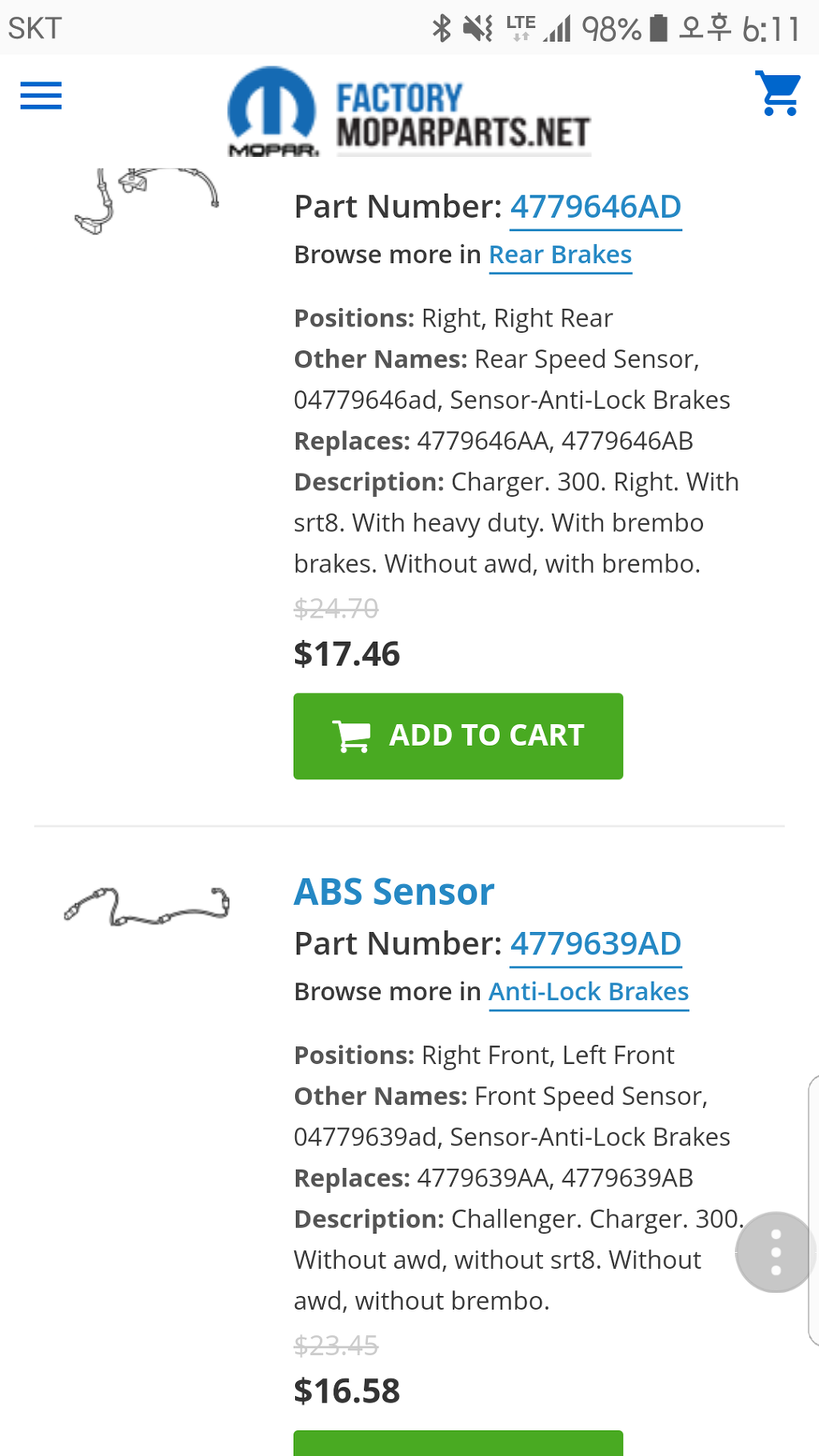Viewport: 819px width, 1456px height.
Task: Browse more in Anti-Lock Brakes
Action: (x=589, y=992)
